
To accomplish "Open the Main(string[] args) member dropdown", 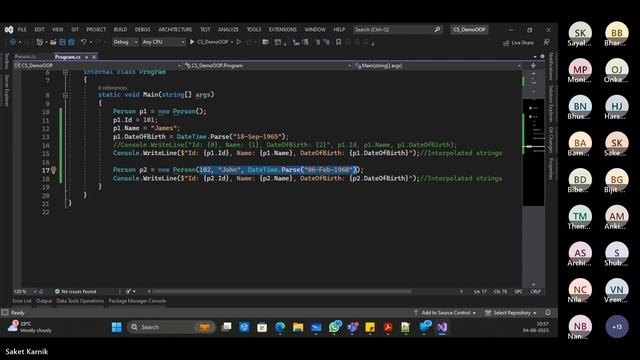I will (438, 65).
